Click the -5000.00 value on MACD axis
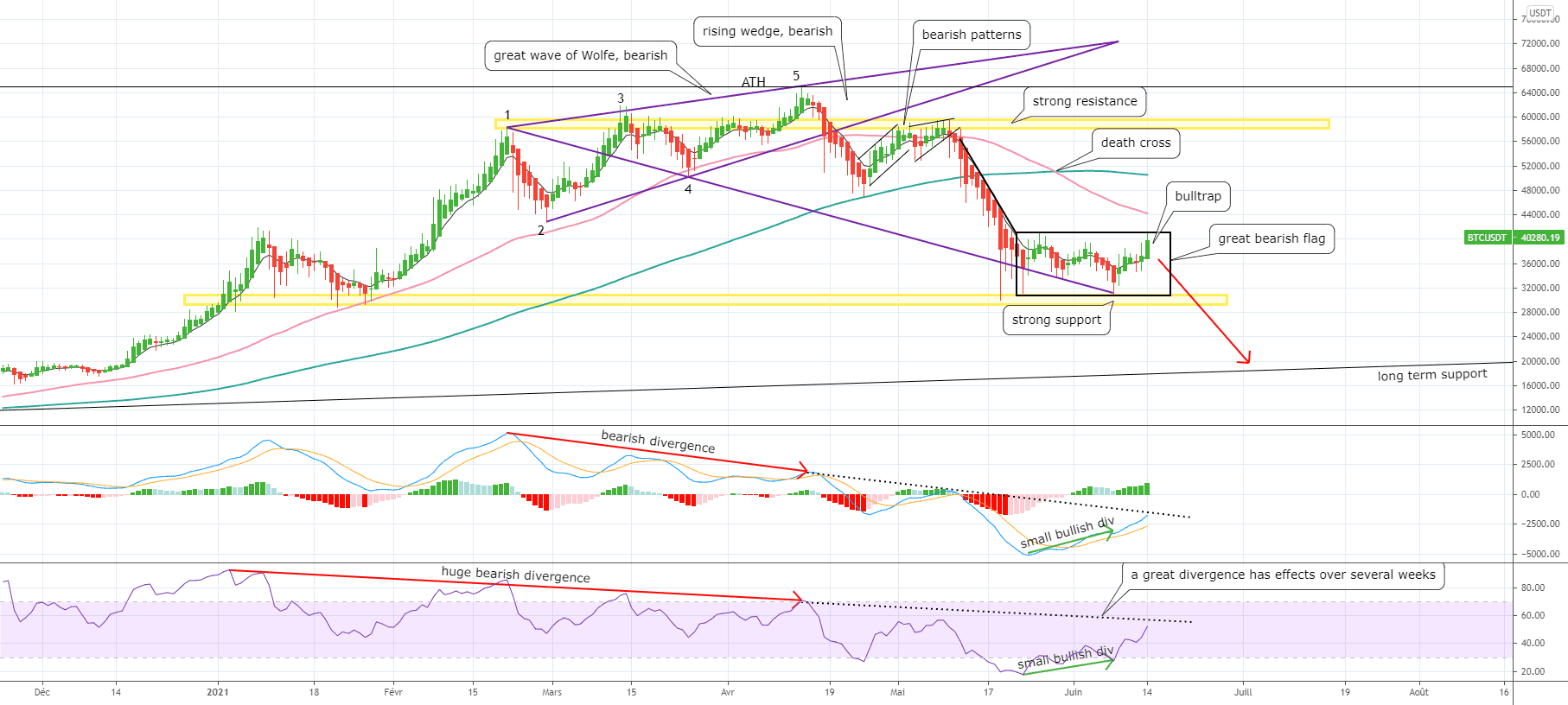The width and height of the screenshot is (1568, 705). point(1540,554)
